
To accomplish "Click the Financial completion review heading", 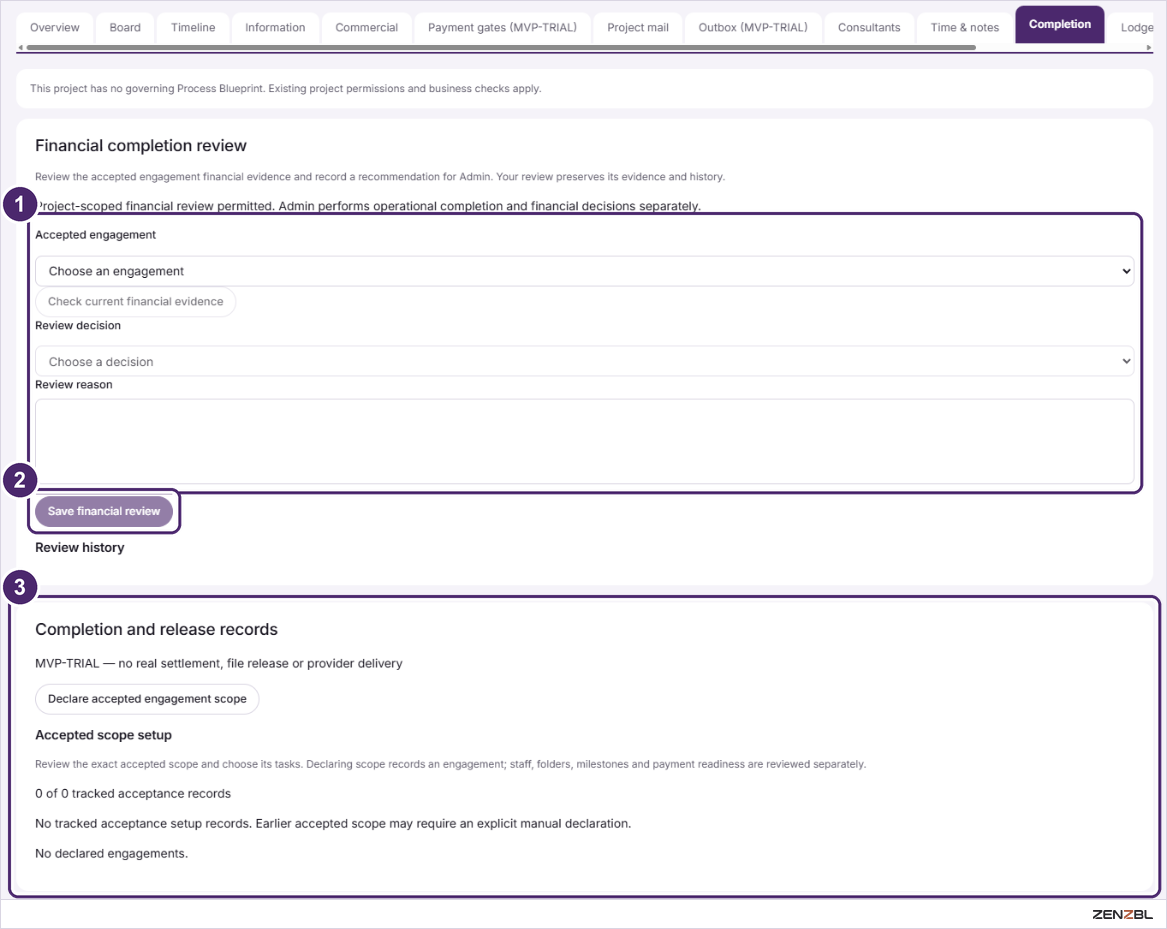I will click(x=141, y=146).
